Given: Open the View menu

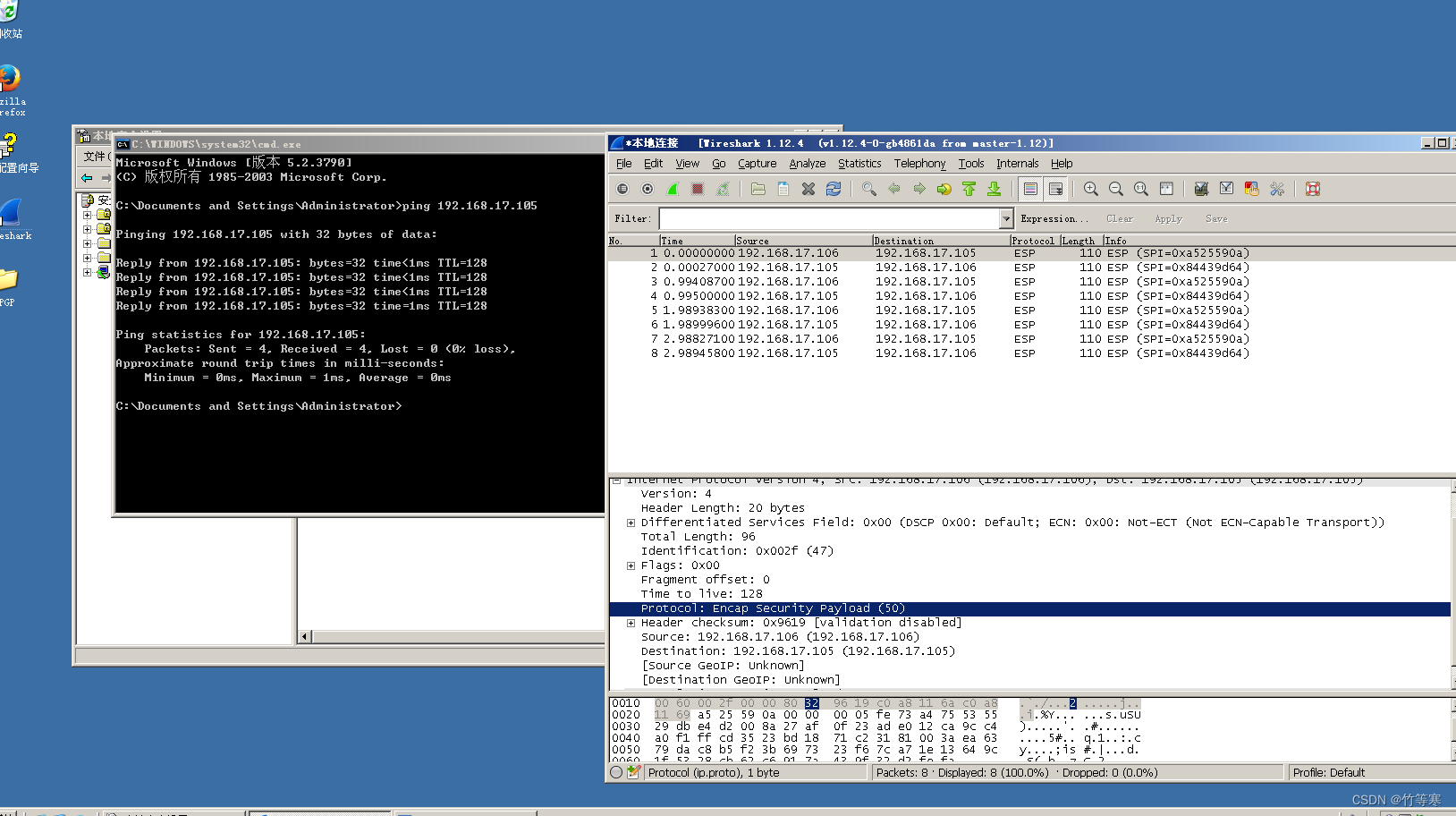Looking at the screenshot, I should click(688, 164).
